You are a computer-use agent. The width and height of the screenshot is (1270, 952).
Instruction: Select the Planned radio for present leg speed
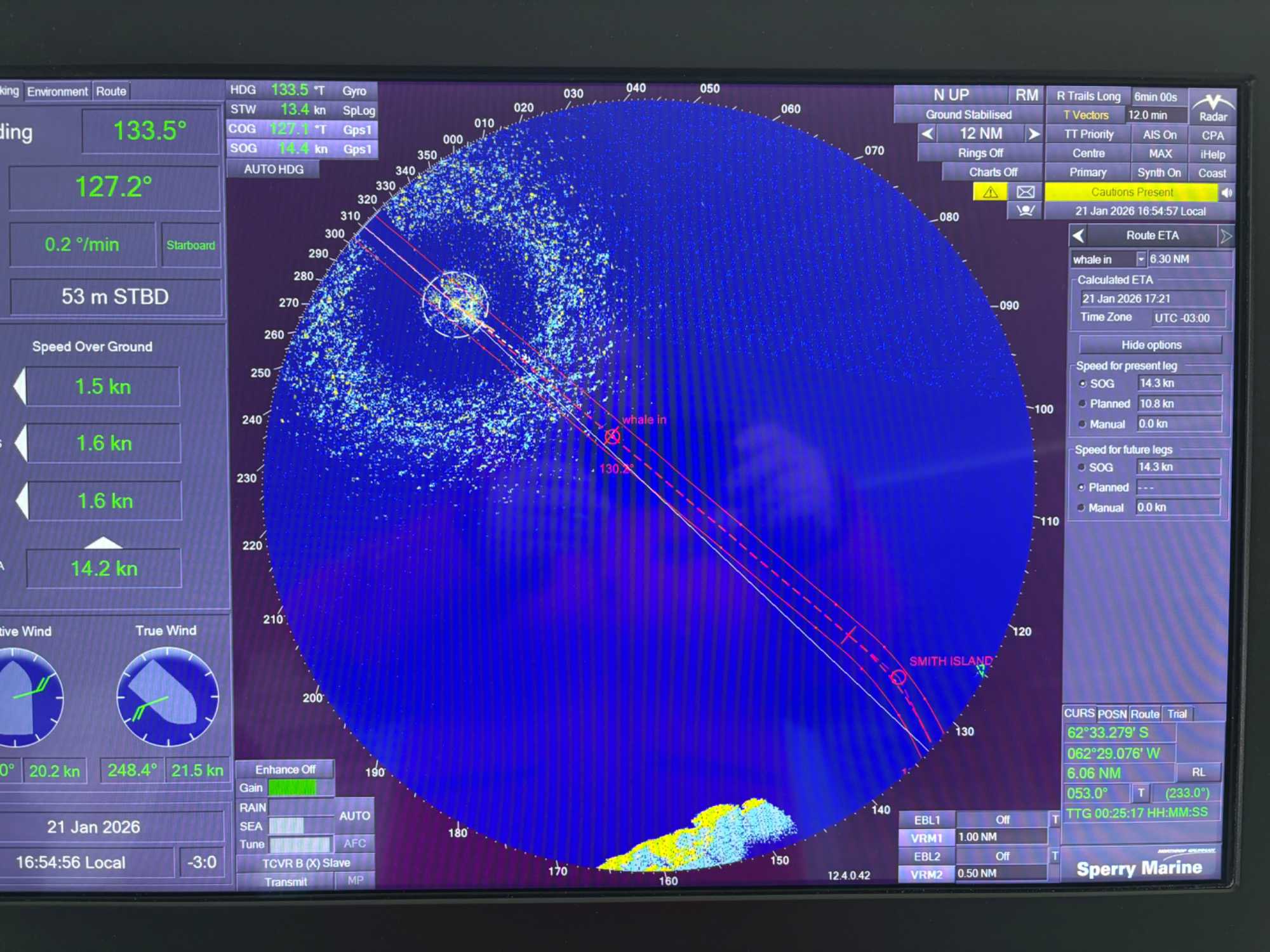click(x=1083, y=404)
